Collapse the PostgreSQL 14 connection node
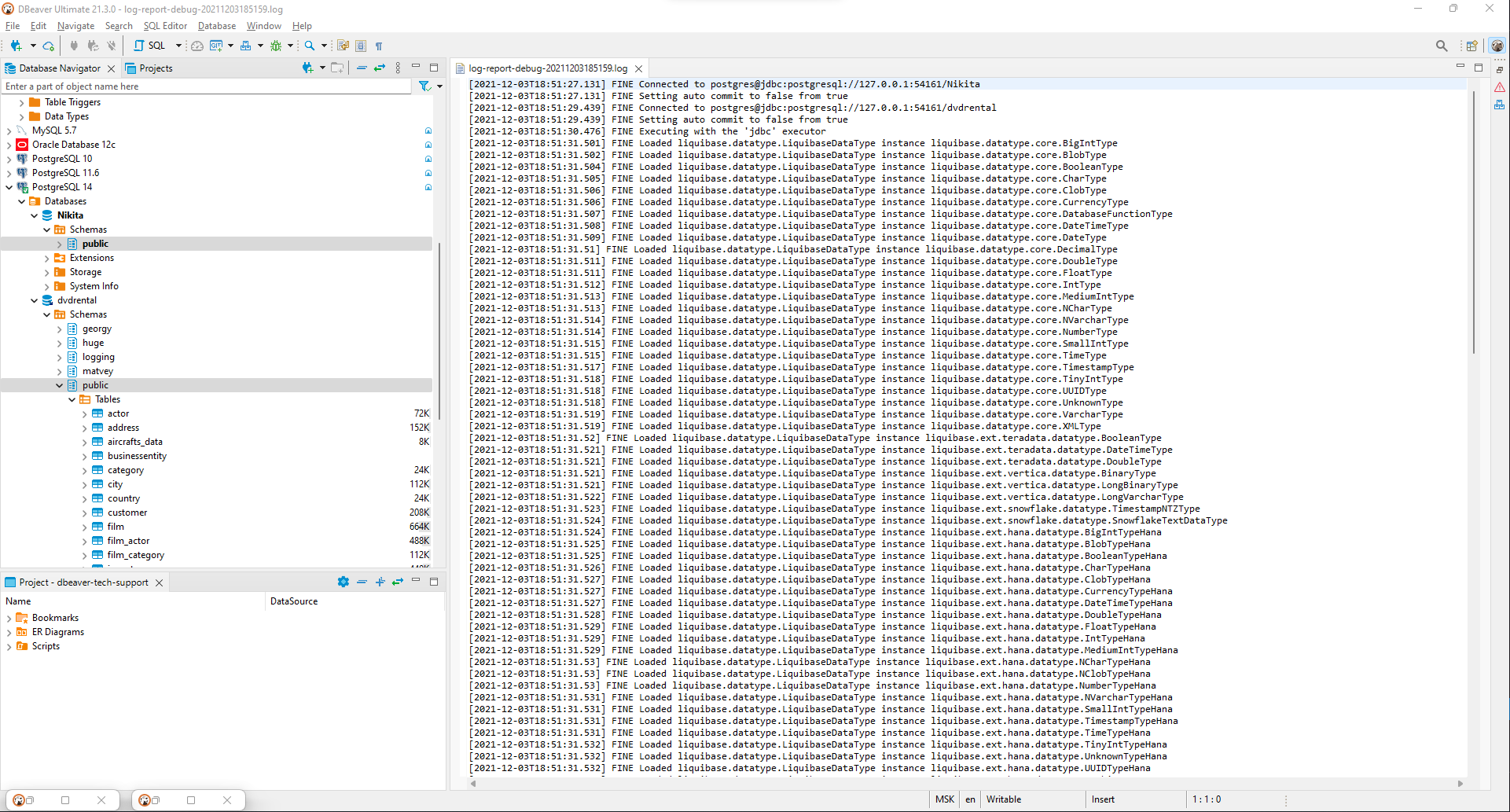This screenshot has width=1510, height=812. [x=9, y=187]
